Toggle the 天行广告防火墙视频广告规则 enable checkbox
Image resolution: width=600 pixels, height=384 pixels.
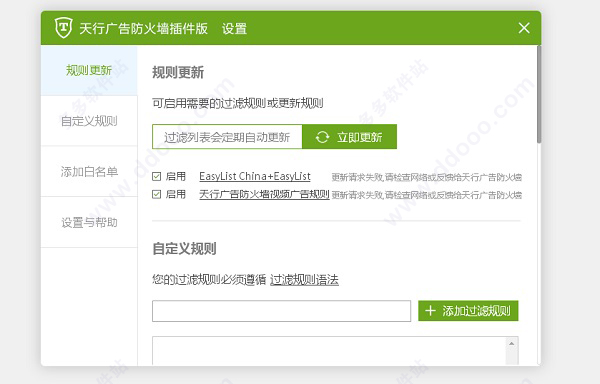coord(157,194)
